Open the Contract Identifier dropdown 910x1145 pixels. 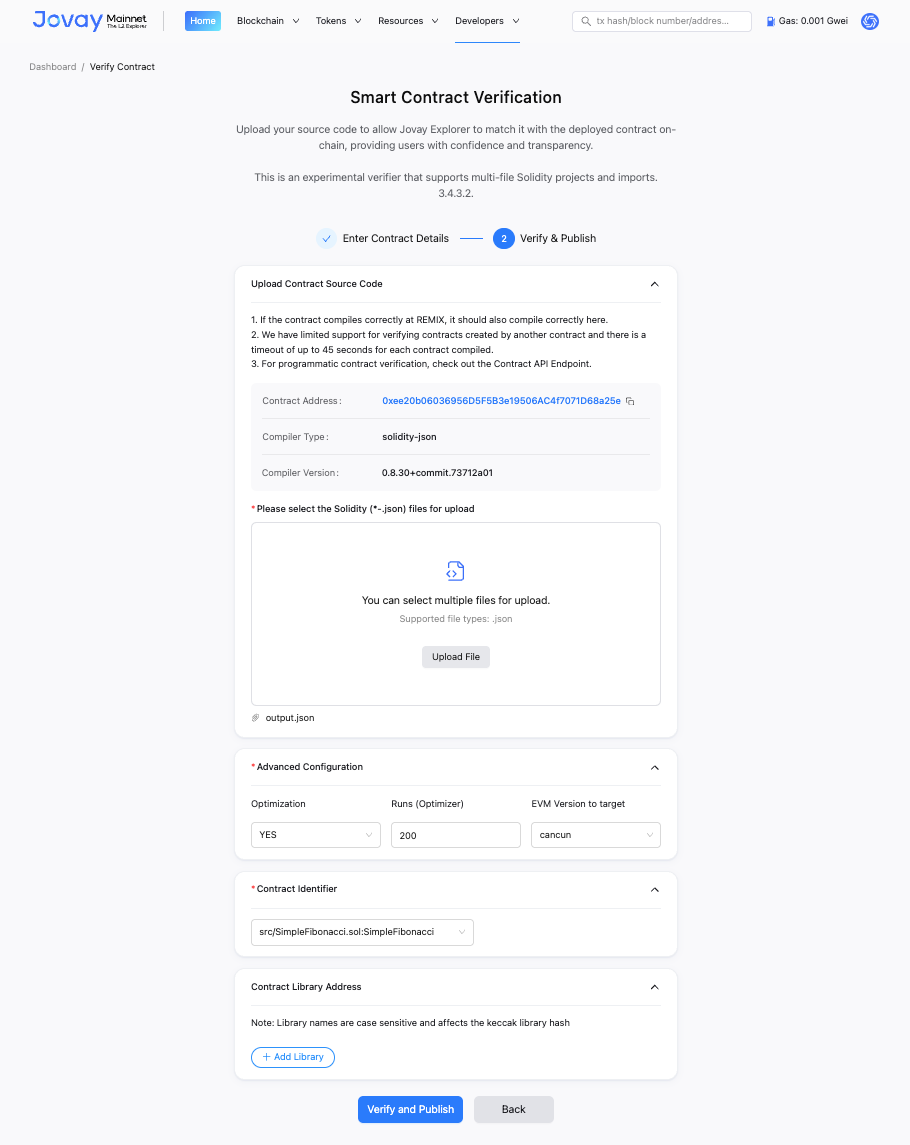click(361, 932)
